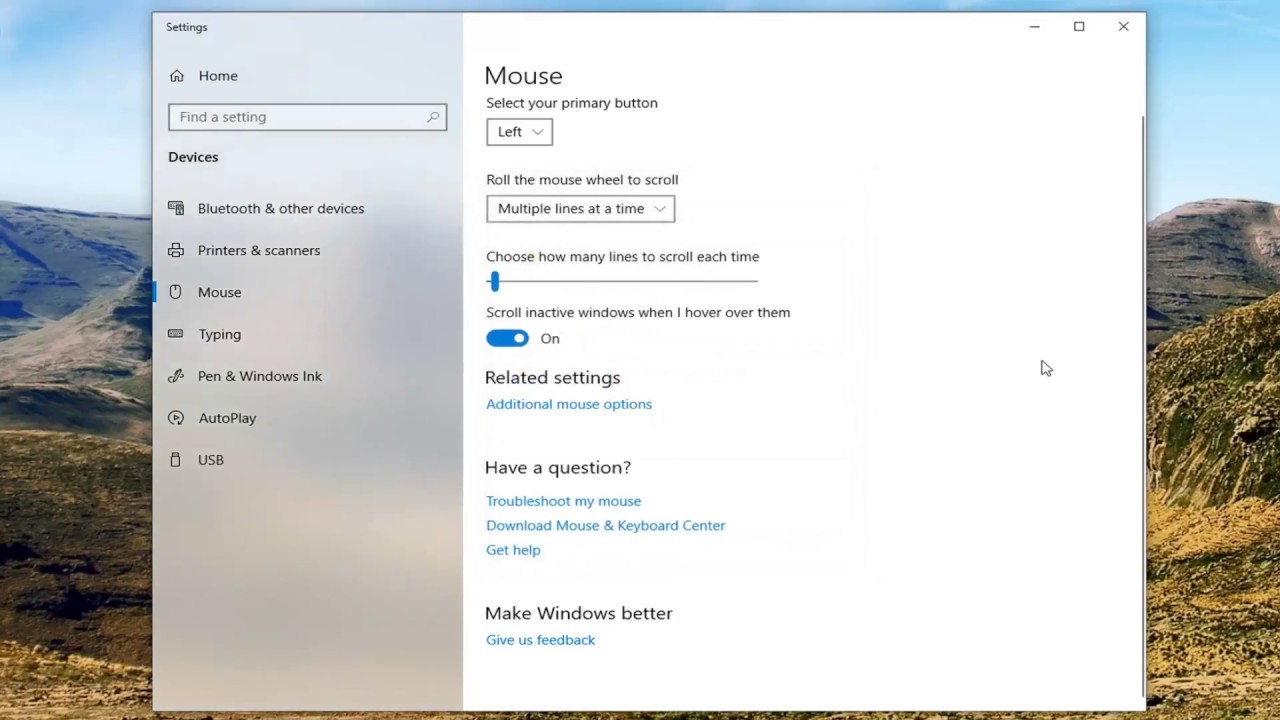Toggle scroll inactive windows switch off
Image resolution: width=1280 pixels, height=720 pixels.
(x=507, y=339)
